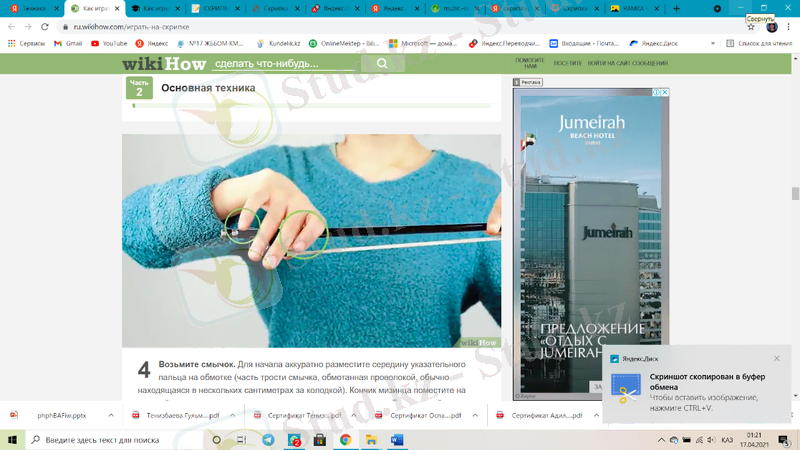Expand options for Тенизбаева Гульм...pdf download

(x=232, y=415)
